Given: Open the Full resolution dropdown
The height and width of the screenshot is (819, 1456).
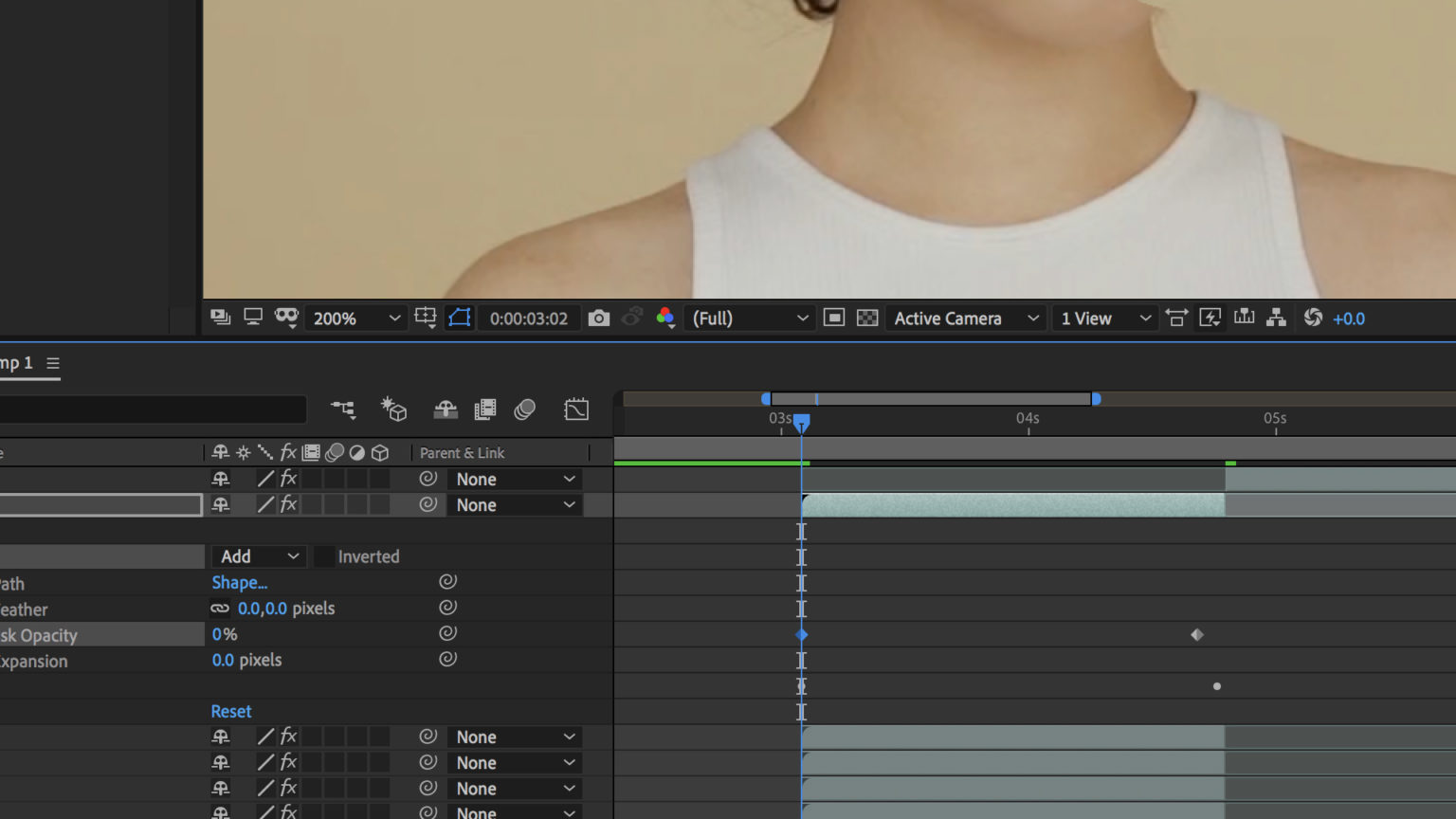Looking at the screenshot, I should (x=749, y=318).
